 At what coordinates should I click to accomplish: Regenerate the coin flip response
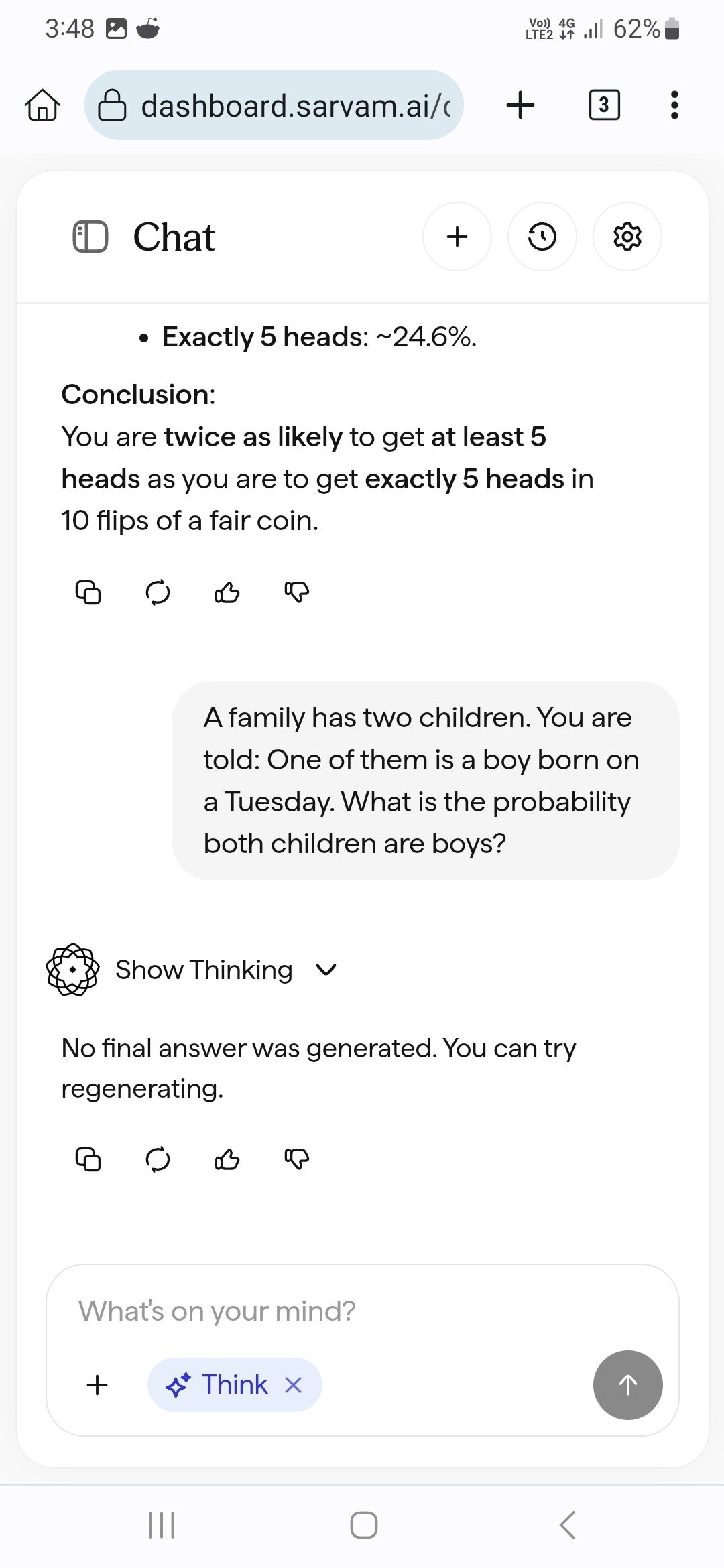[x=158, y=592]
